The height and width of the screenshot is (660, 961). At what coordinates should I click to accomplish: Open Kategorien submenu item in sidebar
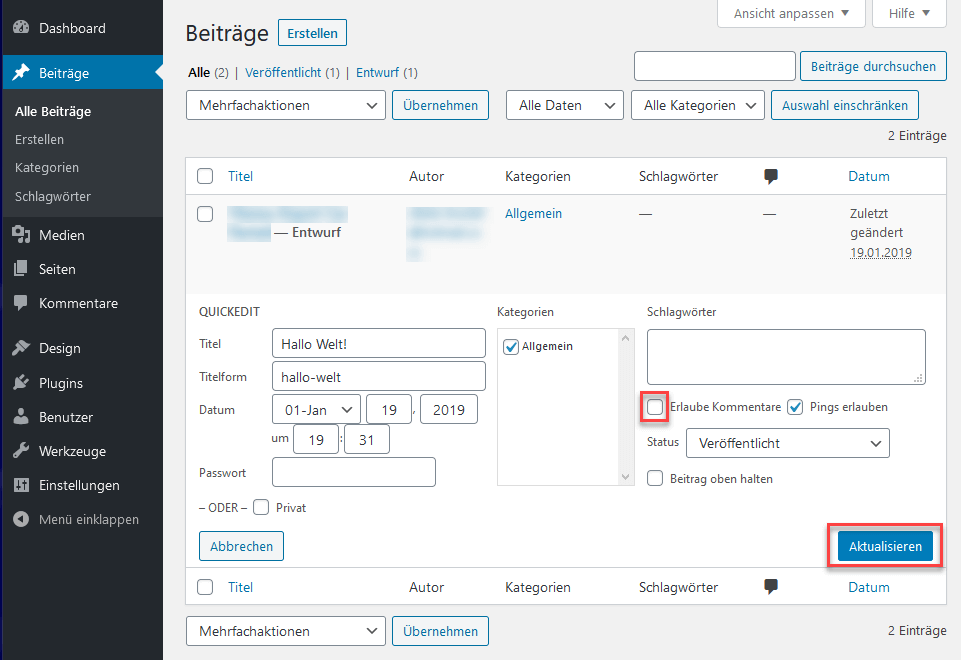47,168
